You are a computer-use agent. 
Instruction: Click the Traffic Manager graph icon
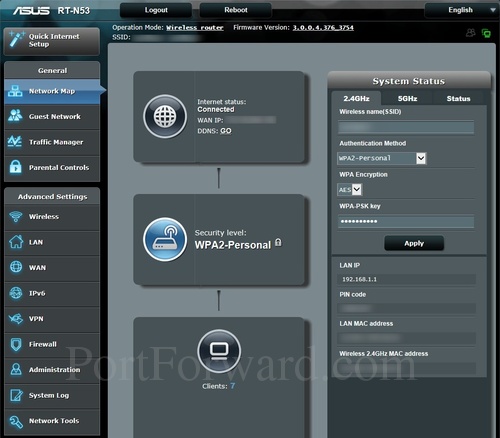point(15,142)
